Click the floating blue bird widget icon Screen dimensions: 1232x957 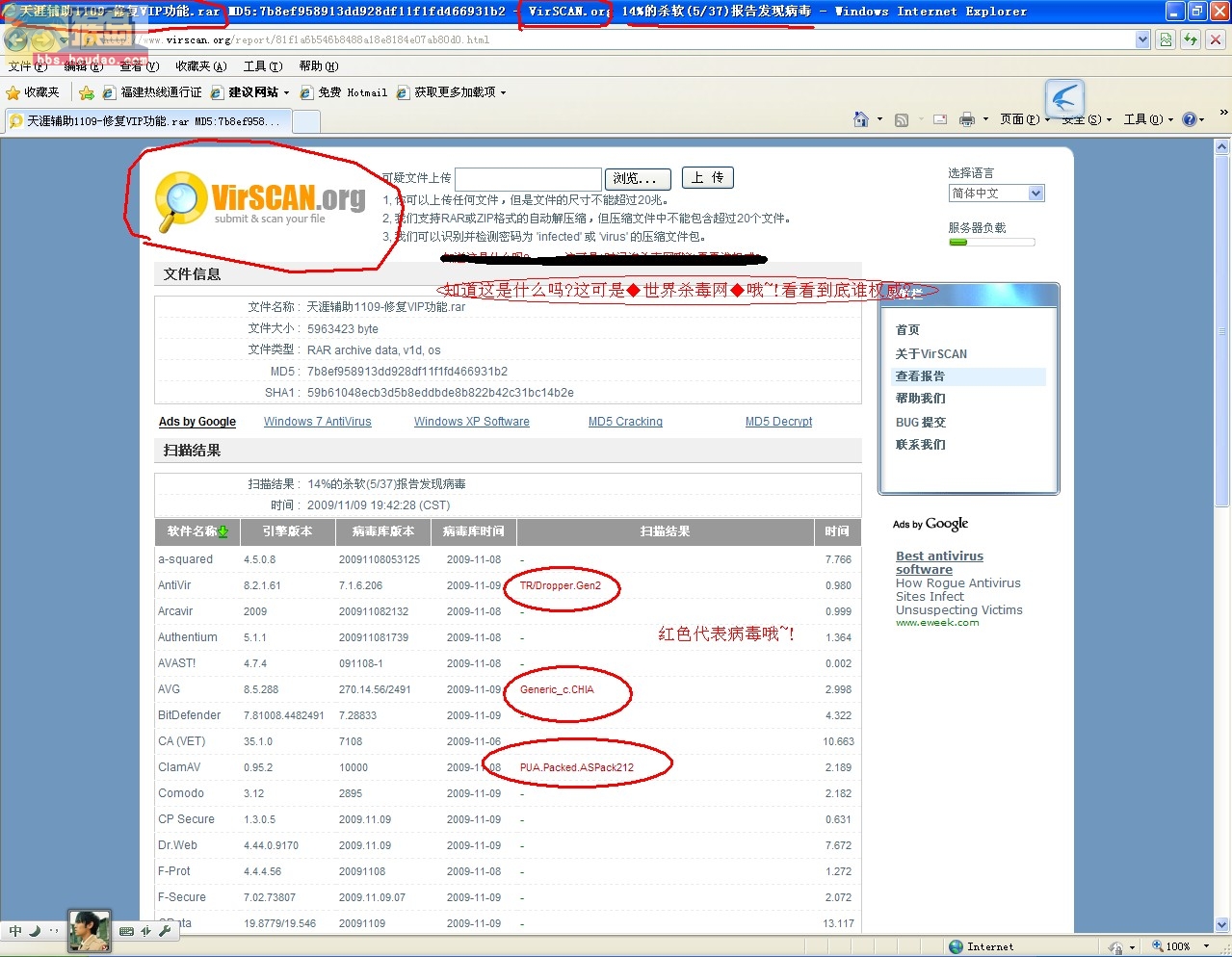tap(1065, 98)
